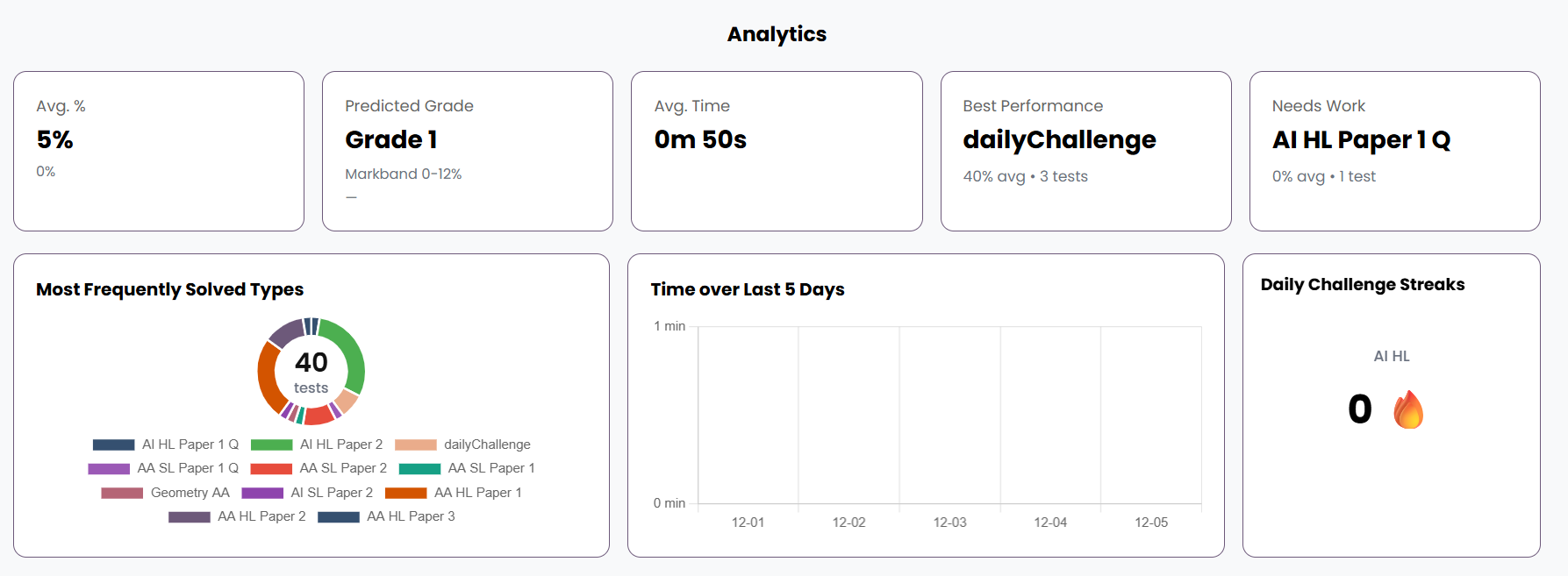Select the AA SL Paper 1 Q legend swatch
Viewport: 1568px width, 576px height.
coord(109,468)
